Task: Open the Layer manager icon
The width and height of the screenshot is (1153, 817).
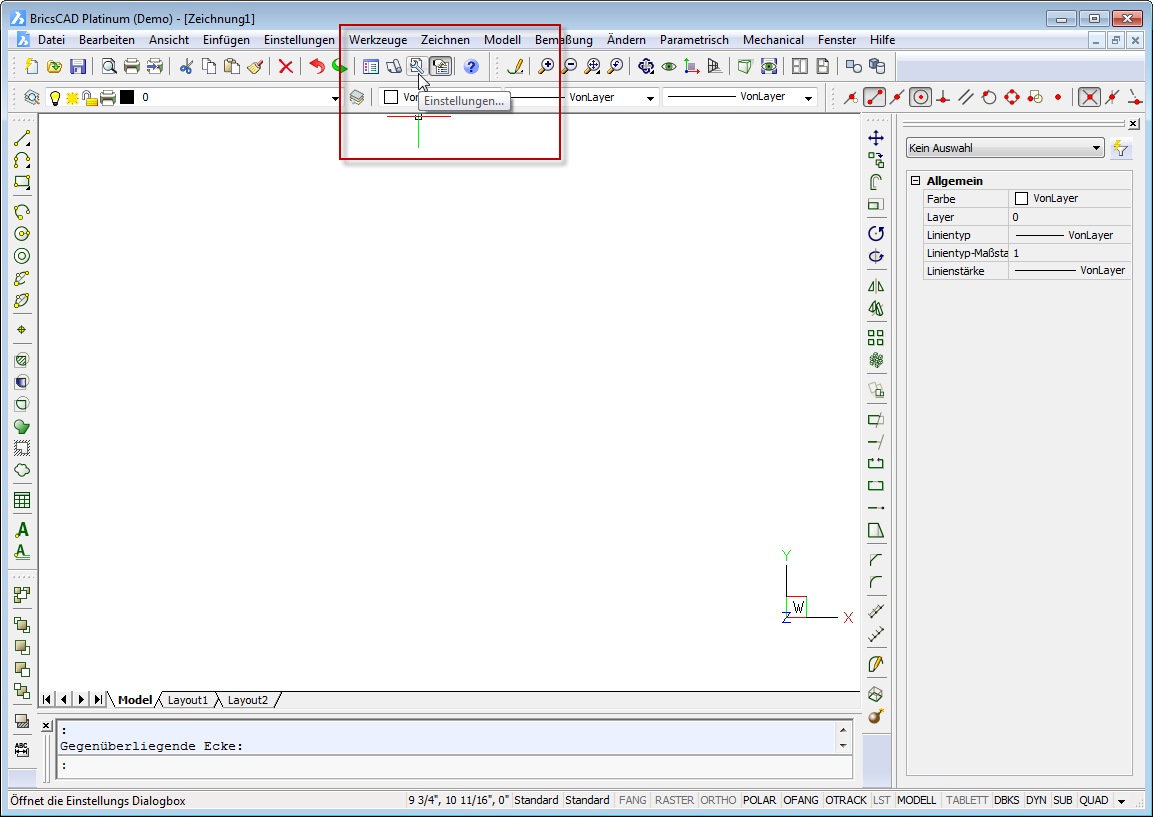Action: coord(357,97)
